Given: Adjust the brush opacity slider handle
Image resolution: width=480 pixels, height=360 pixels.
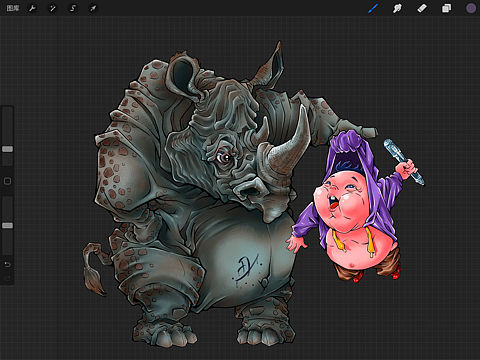Looking at the screenshot, I should pyautogui.click(x=7, y=226).
